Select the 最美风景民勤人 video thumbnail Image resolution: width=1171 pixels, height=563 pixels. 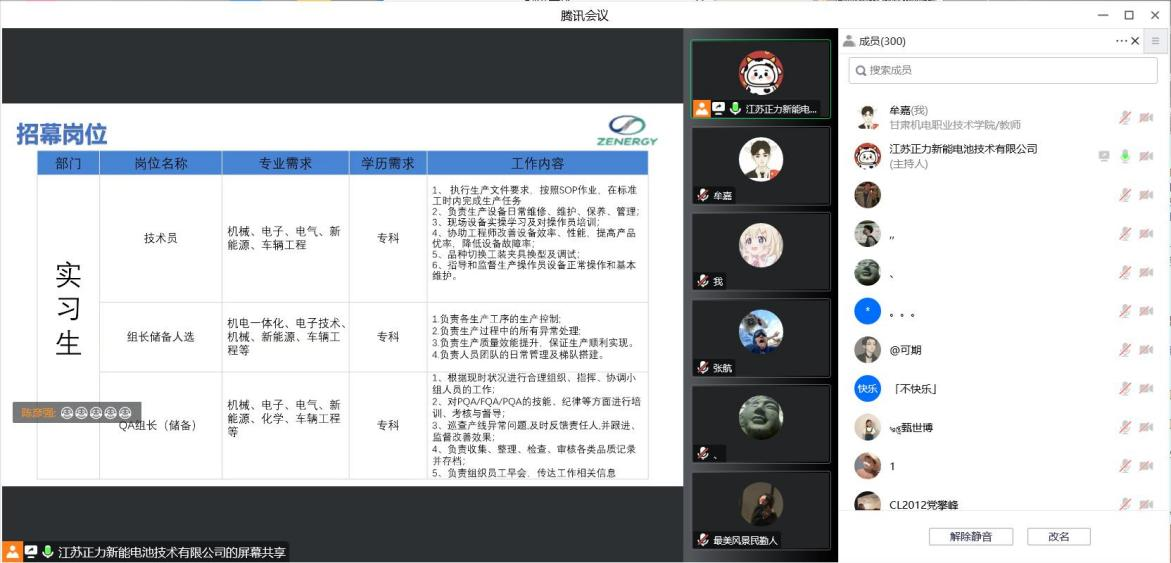click(x=760, y=508)
